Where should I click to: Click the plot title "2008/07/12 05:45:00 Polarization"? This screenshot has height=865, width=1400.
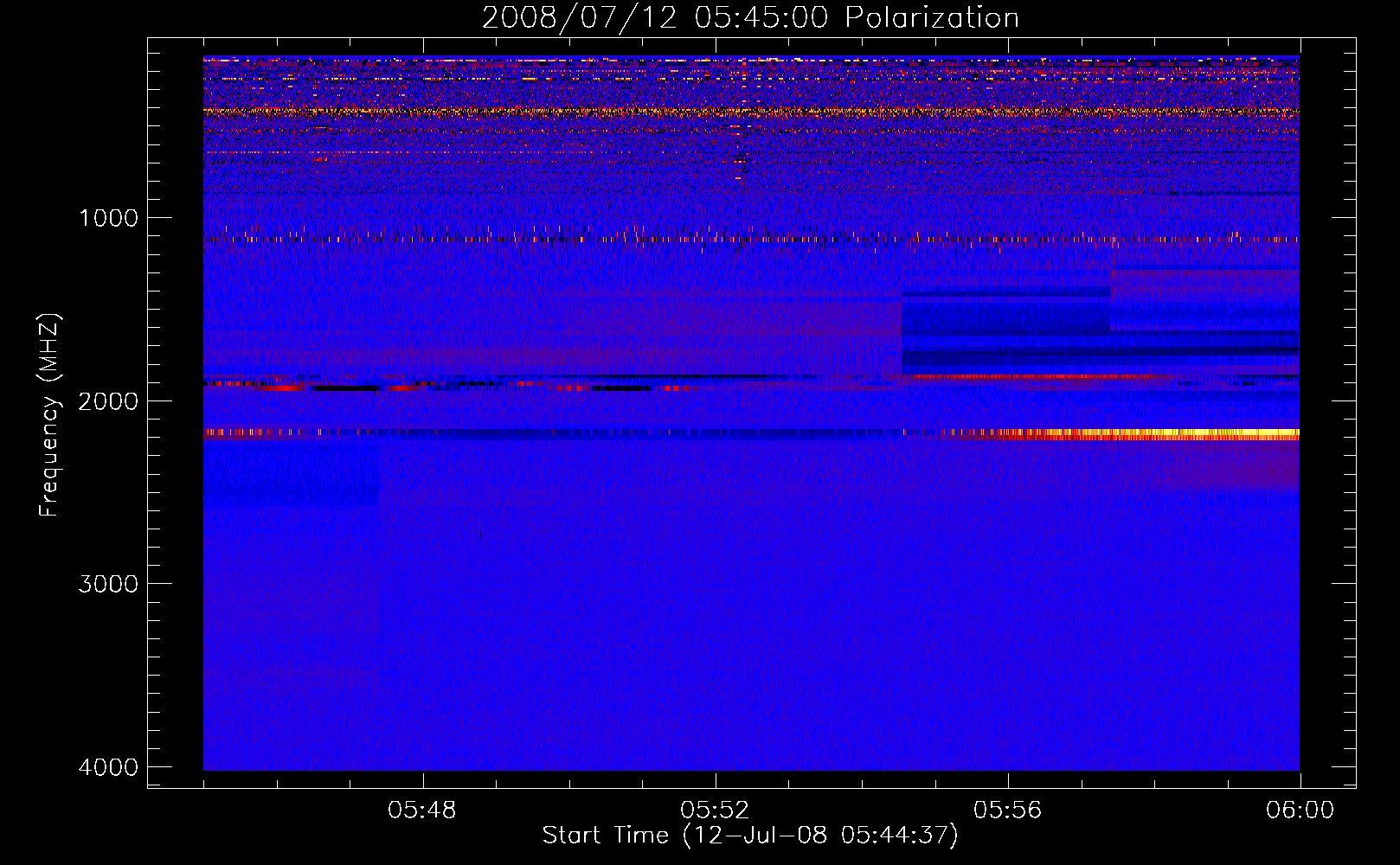click(750, 18)
